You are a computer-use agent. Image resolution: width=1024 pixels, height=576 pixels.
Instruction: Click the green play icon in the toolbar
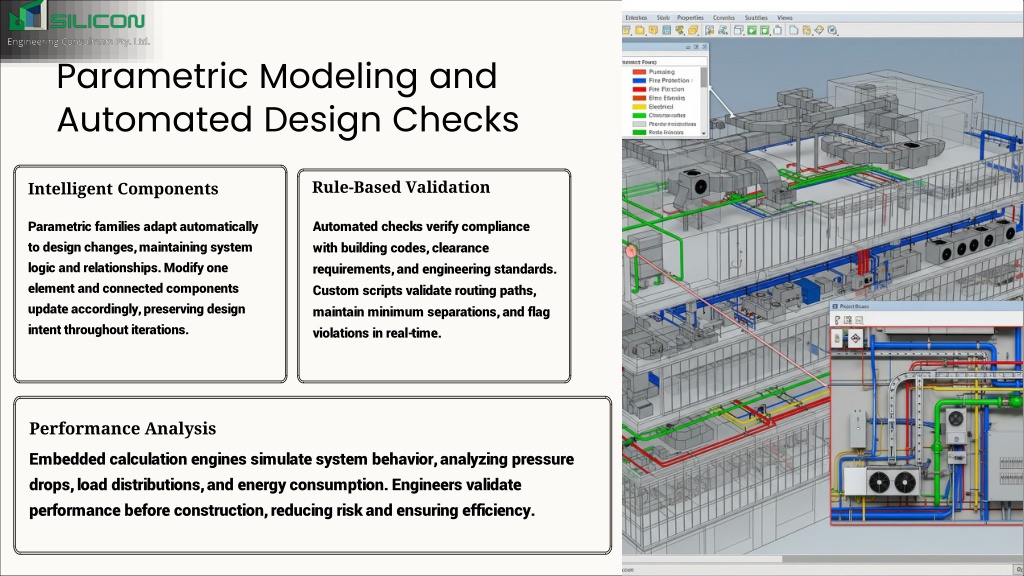[x=752, y=30]
